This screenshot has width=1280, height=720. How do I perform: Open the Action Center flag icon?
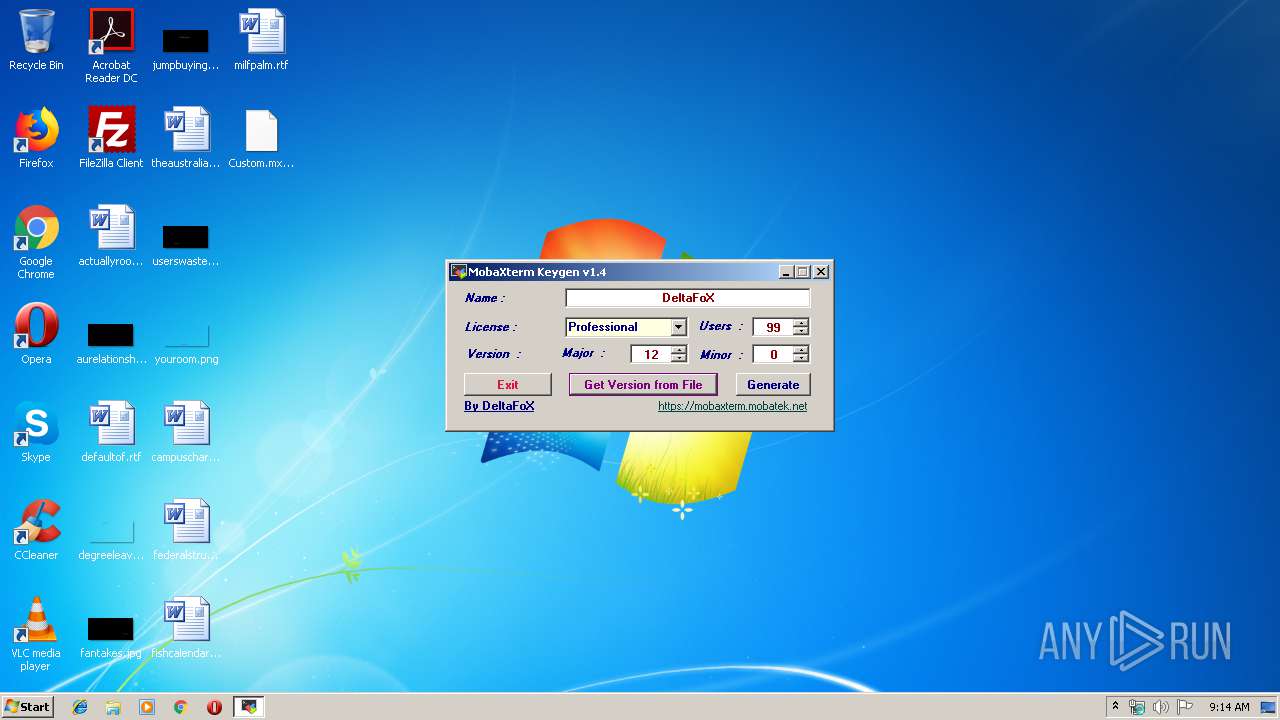pos(1185,707)
